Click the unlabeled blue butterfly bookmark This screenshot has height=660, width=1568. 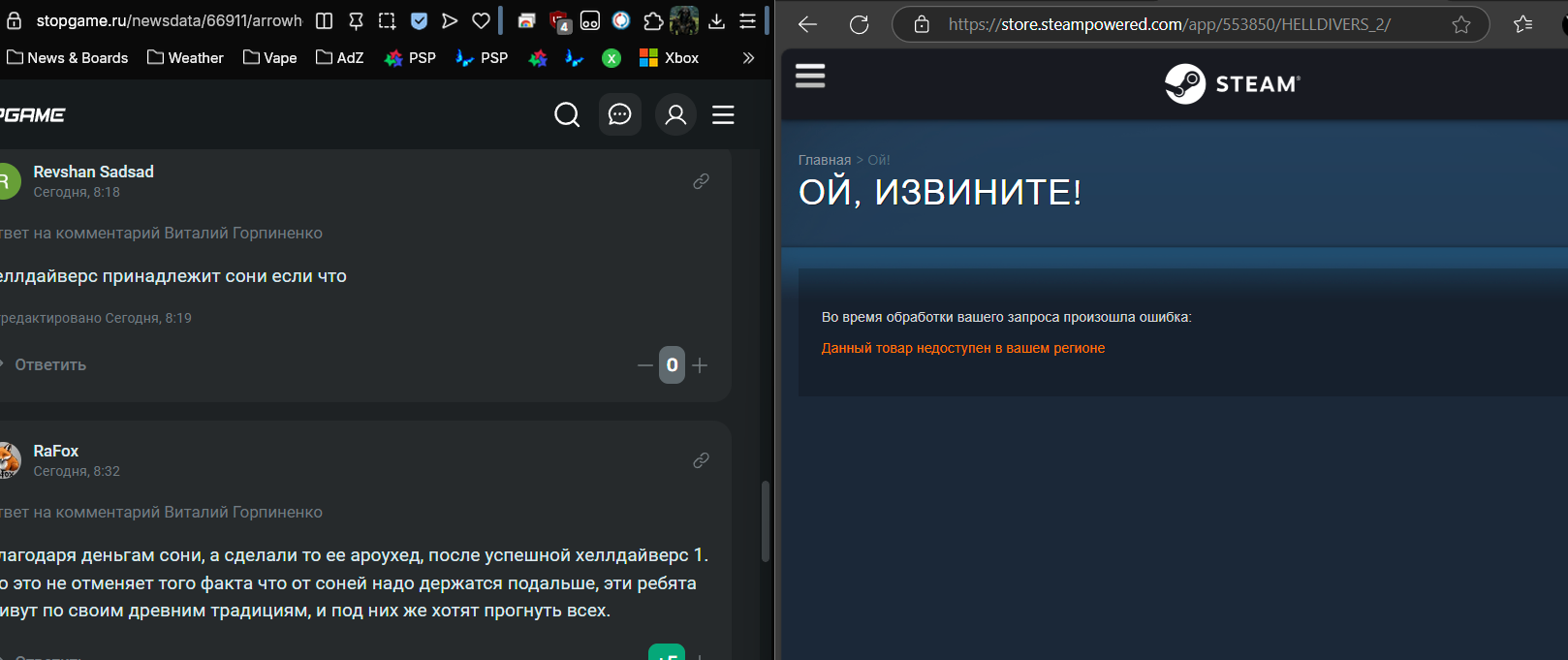tap(575, 58)
